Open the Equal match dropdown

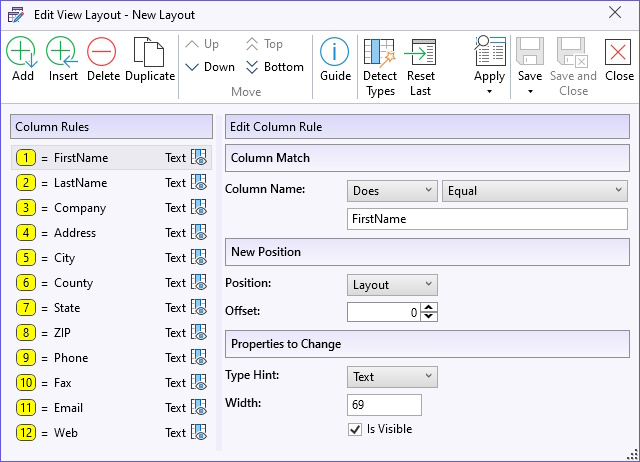pyautogui.click(x=535, y=191)
